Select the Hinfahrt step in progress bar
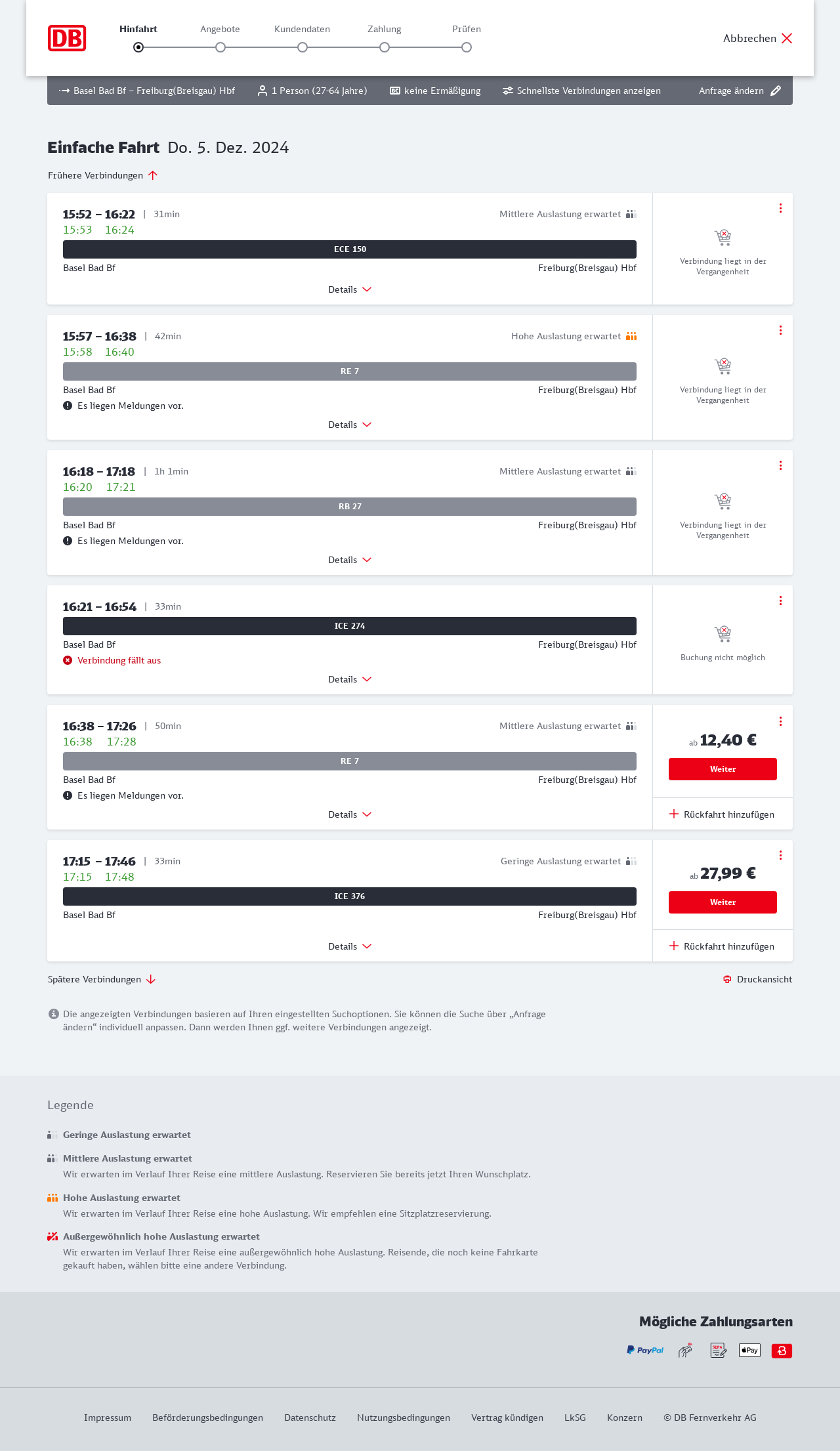The width and height of the screenshot is (840, 1451). pyautogui.click(x=138, y=47)
